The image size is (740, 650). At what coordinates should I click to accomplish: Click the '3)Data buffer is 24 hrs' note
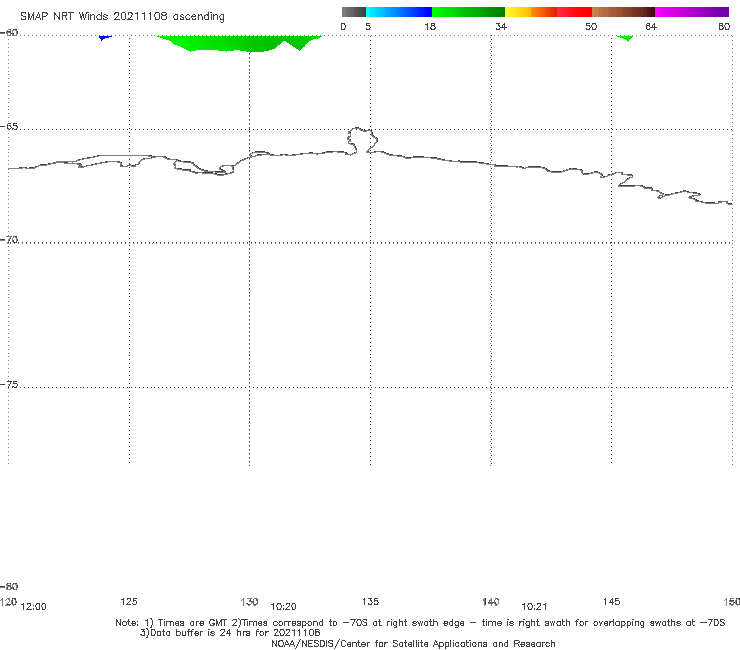point(230,633)
